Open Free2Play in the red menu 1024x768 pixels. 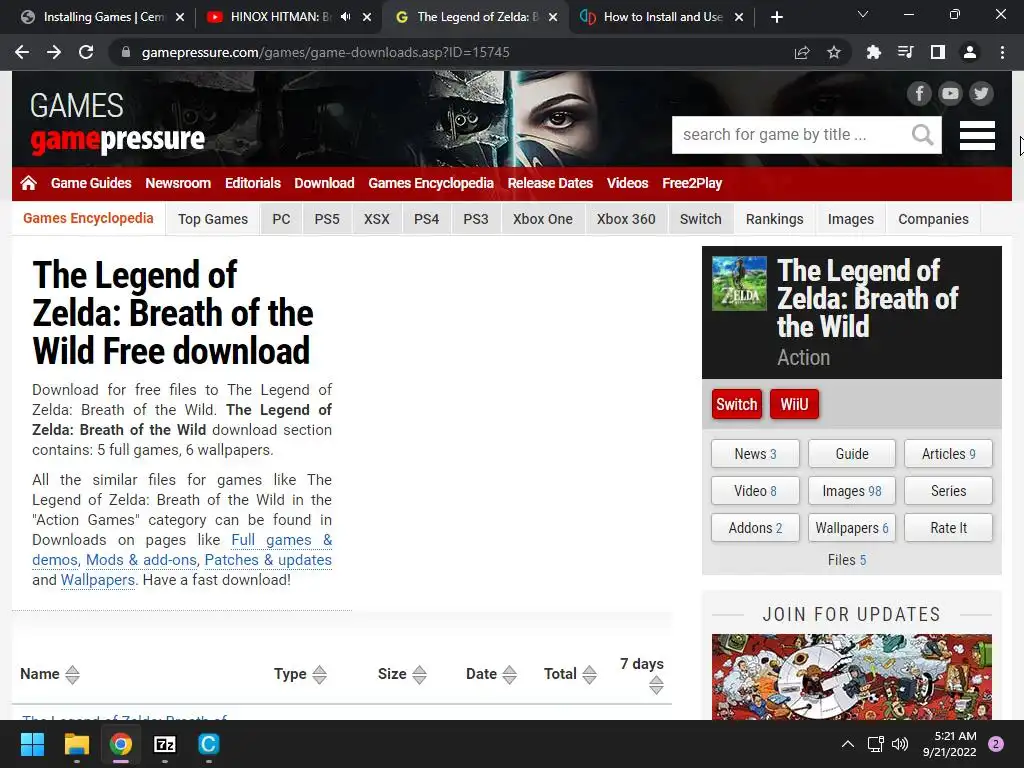point(692,184)
